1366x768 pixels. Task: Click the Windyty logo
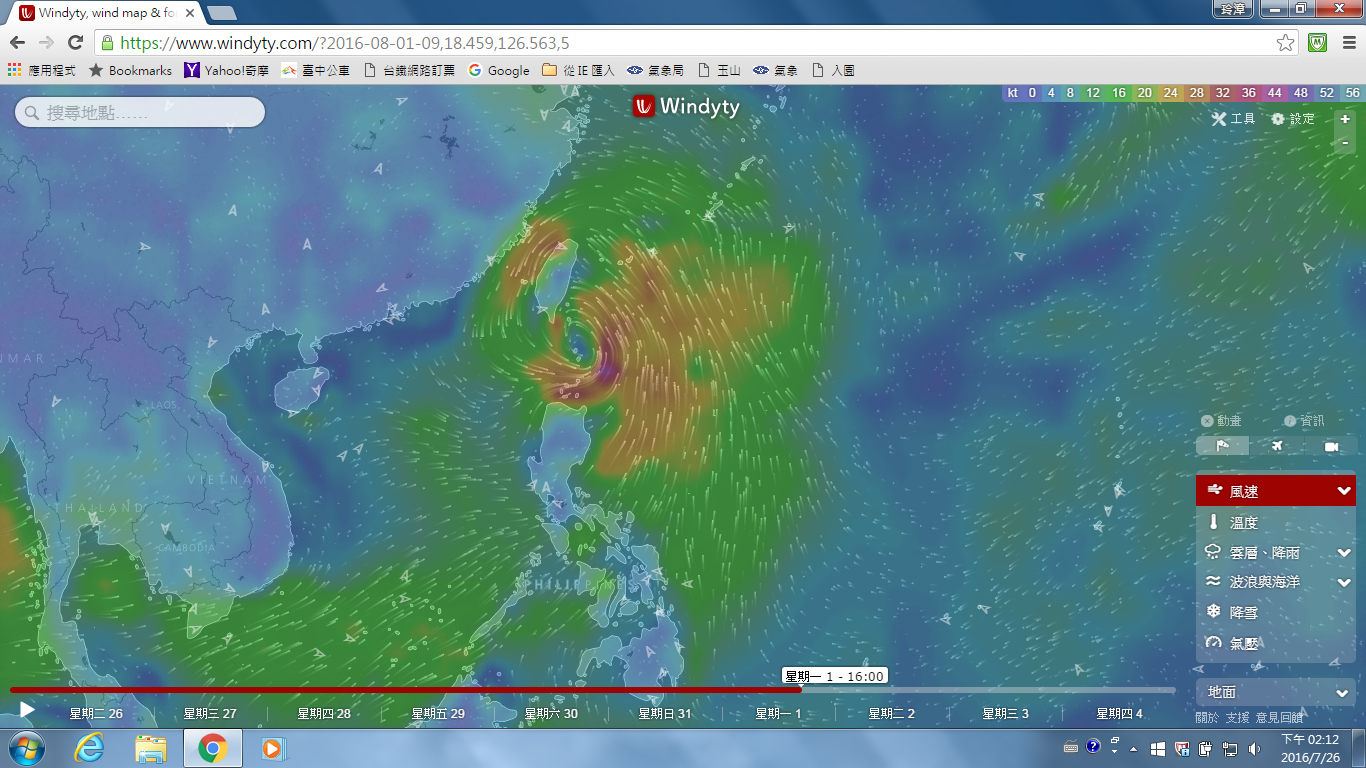coord(686,106)
